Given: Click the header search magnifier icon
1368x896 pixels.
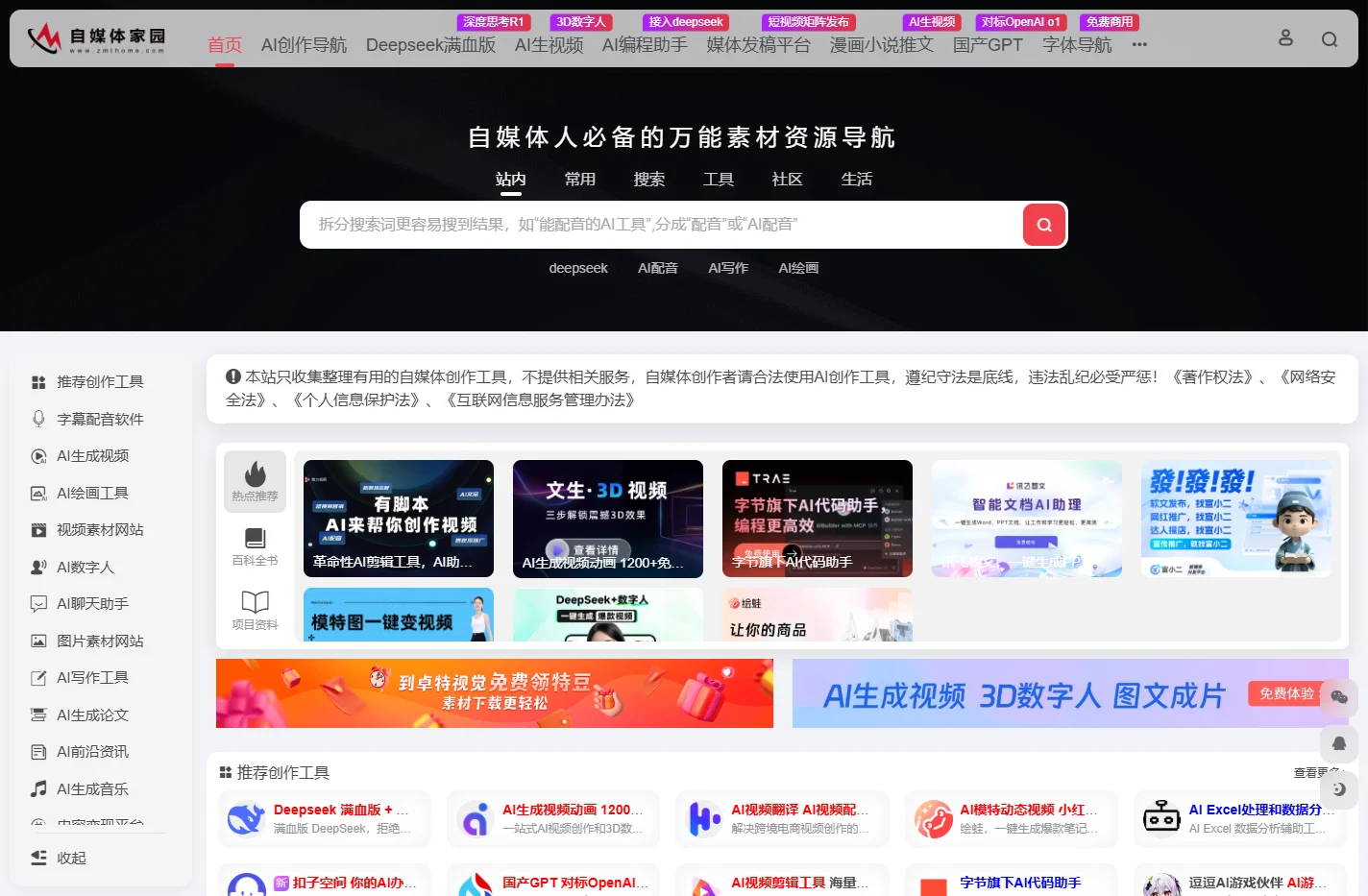Looking at the screenshot, I should coord(1330,39).
